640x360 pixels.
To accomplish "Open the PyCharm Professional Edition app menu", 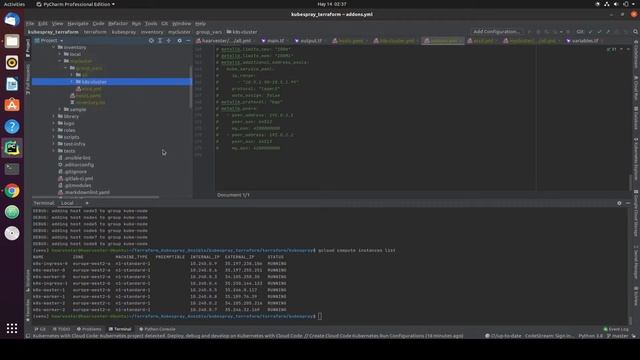I will click(75, 4).
